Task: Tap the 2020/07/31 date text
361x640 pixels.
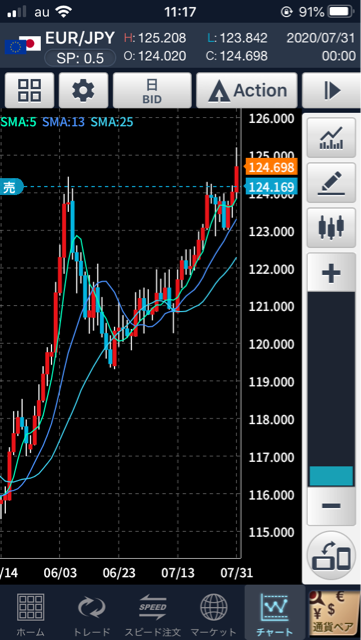Action: (x=321, y=38)
